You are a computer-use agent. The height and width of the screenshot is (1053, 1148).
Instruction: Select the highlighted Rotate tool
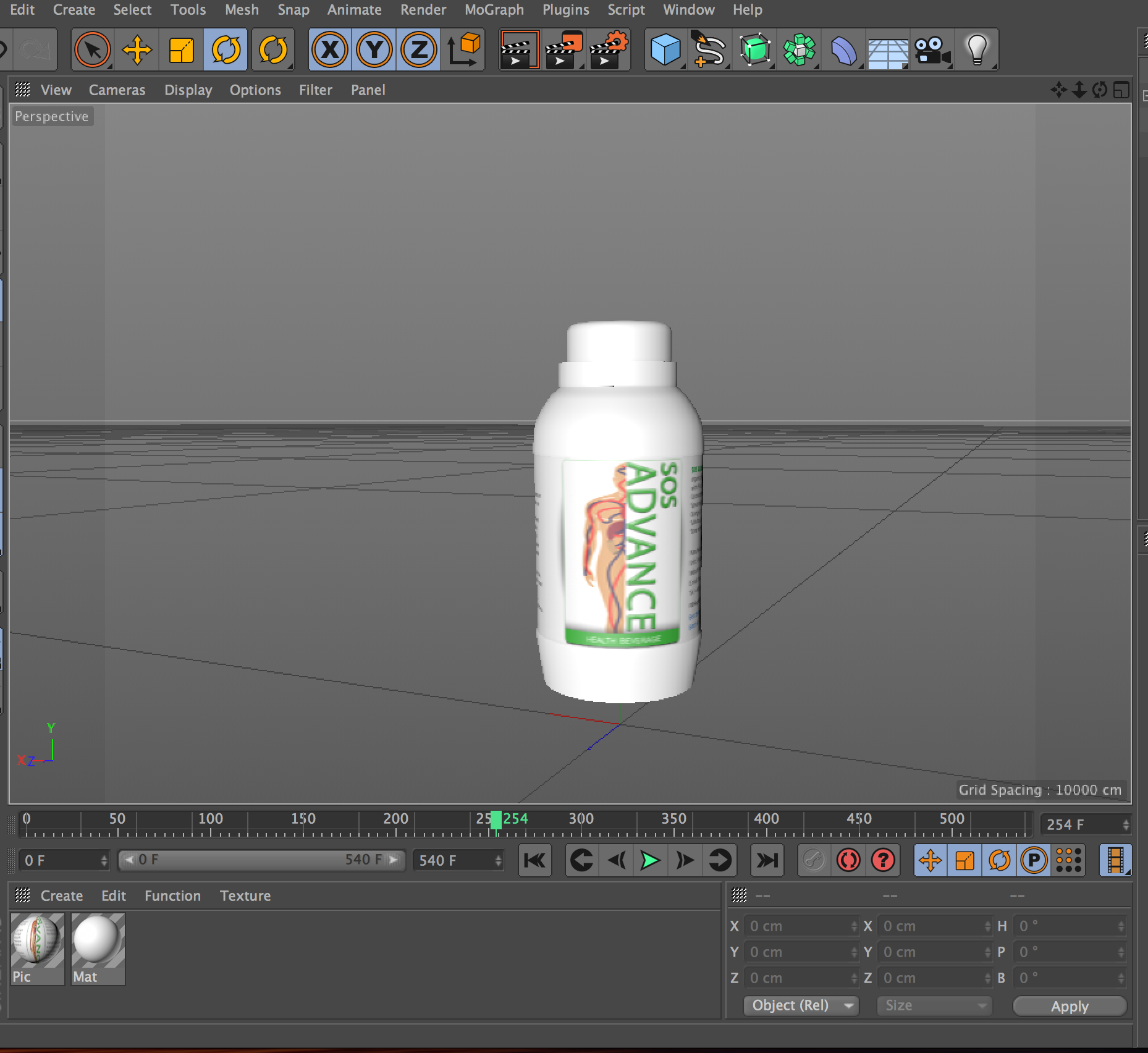click(226, 49)
